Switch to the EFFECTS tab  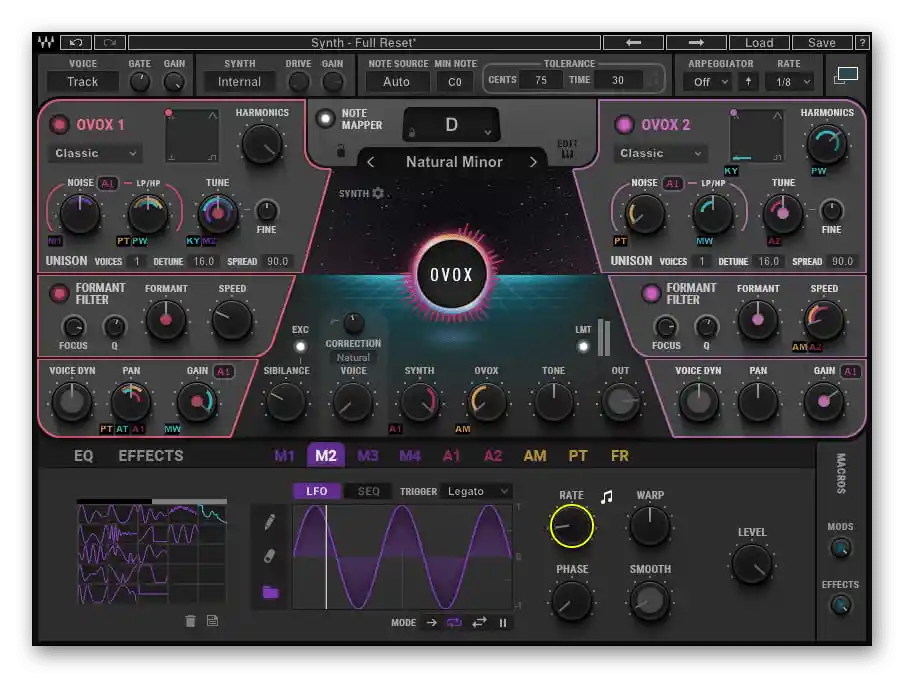[150, 456]
